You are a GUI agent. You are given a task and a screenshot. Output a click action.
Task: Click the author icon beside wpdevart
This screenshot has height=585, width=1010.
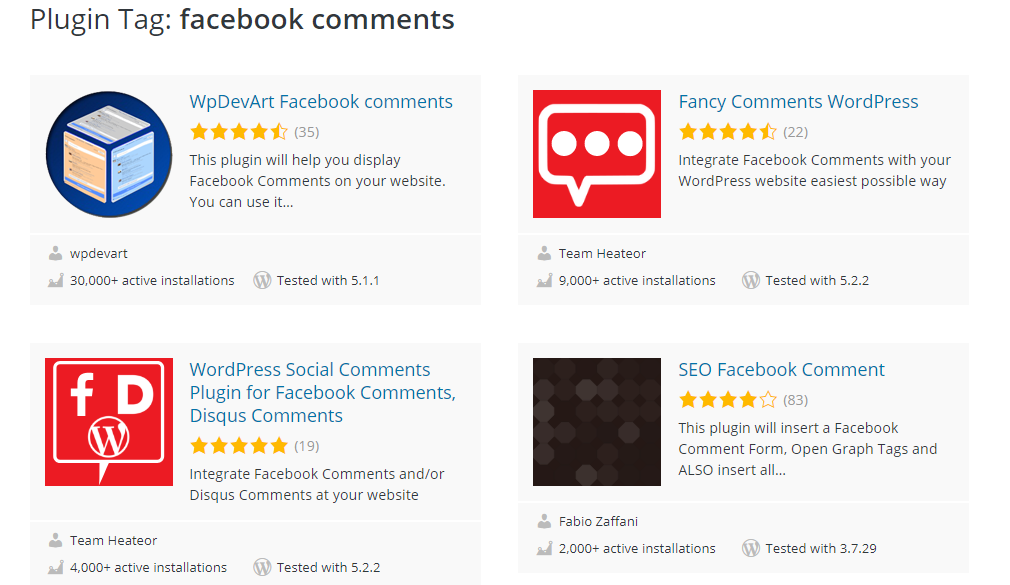pyautogui.click(x=55, y=253)
